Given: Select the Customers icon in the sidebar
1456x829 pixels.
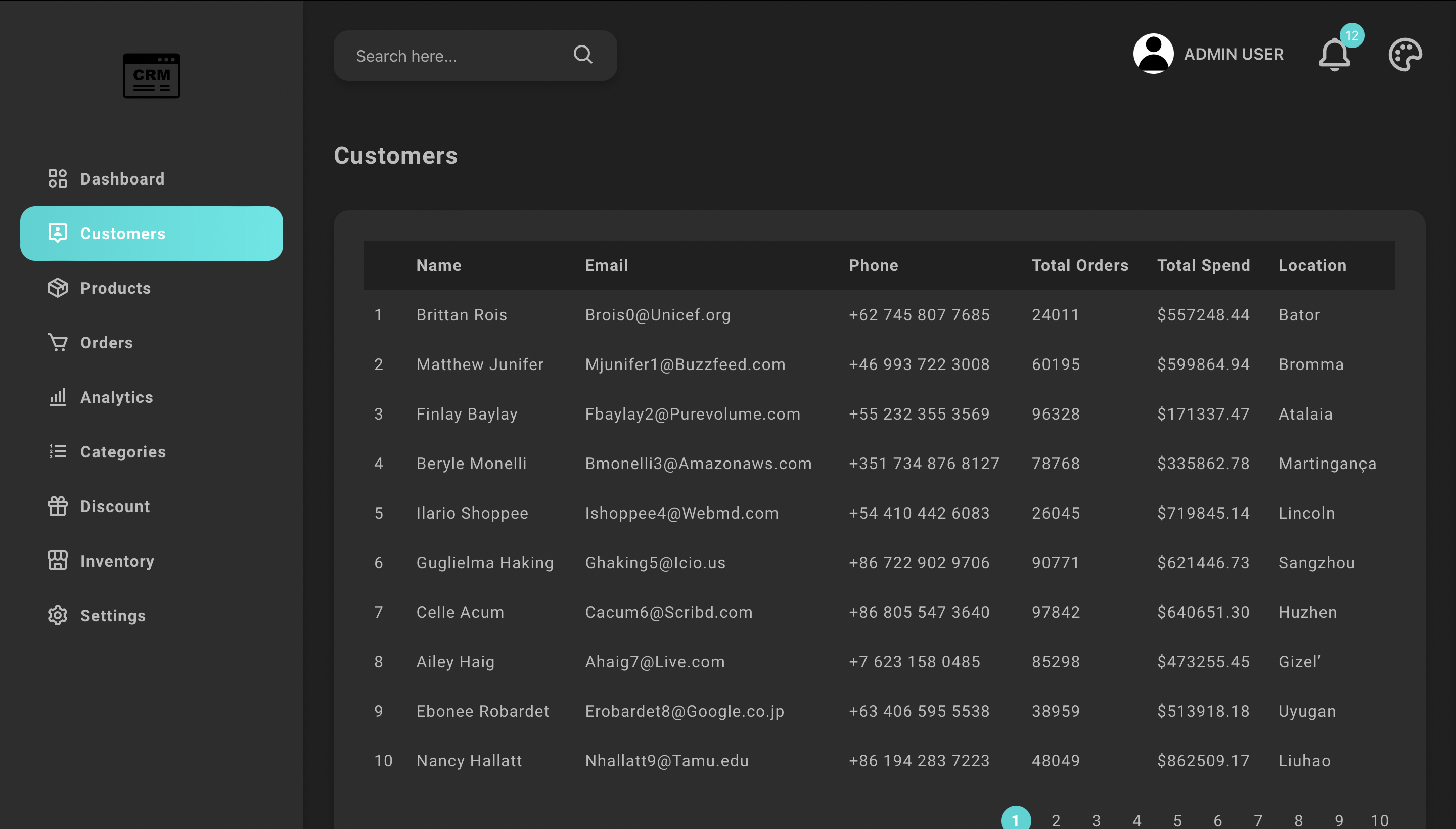Looking at the screenshot, I should point(57,233).
